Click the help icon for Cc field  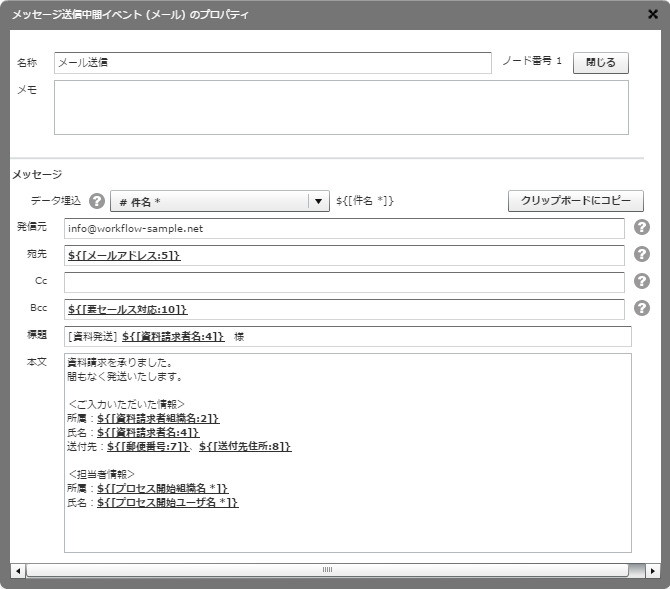(641, 281)
